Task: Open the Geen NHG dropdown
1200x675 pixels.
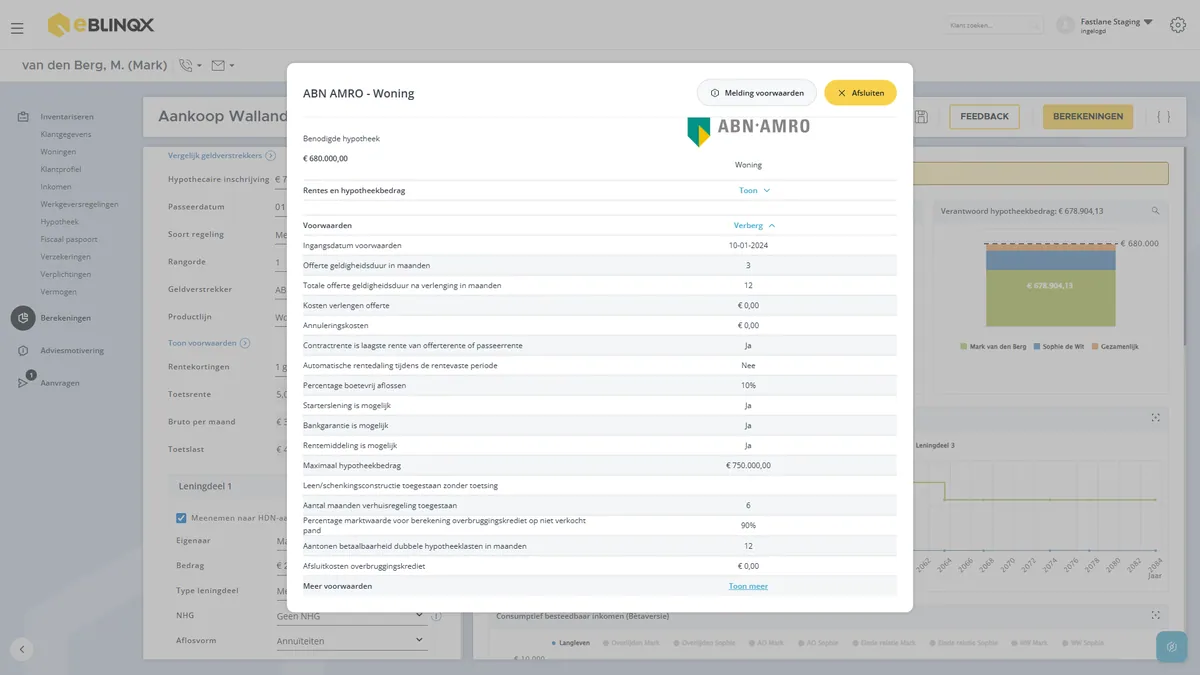Action: pyautogui.click(x=352, y=617)
